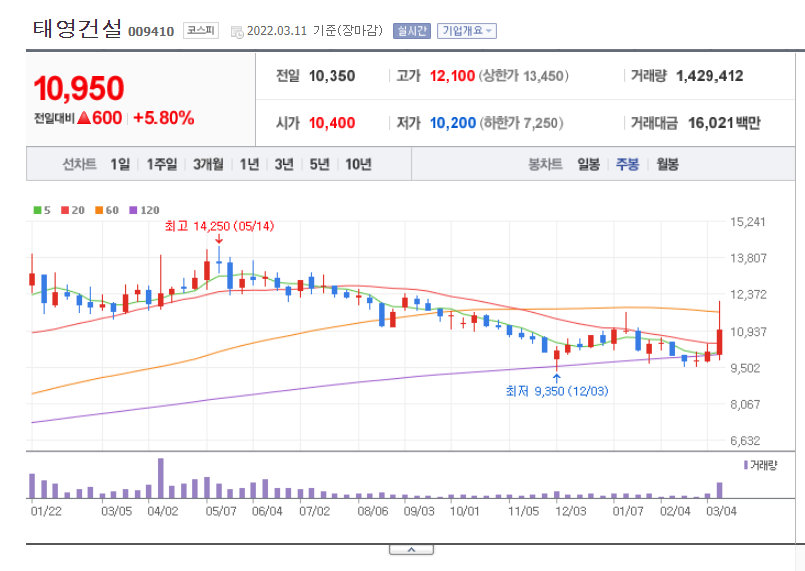The height and width of the screenshot is (571, 805).
Task: Switch to 일봉 daily candle chart
Action: tap(588, 164)
